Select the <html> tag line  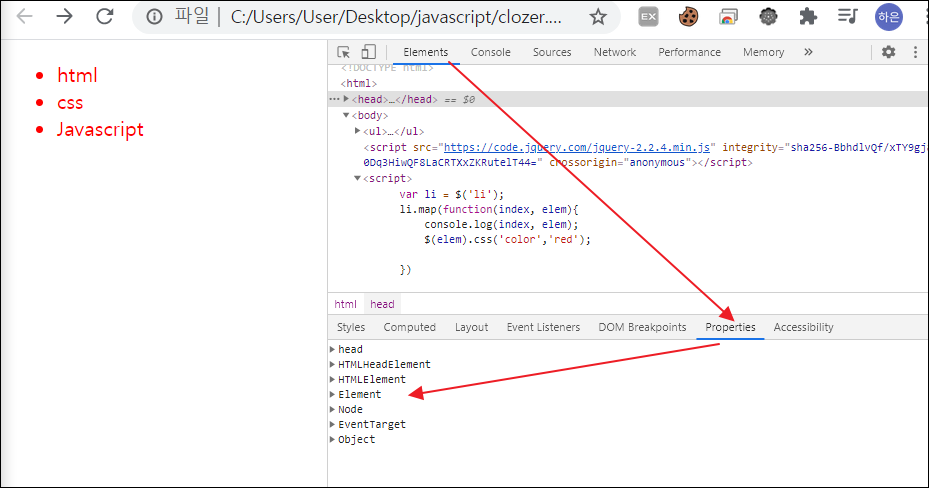[358, 84]
